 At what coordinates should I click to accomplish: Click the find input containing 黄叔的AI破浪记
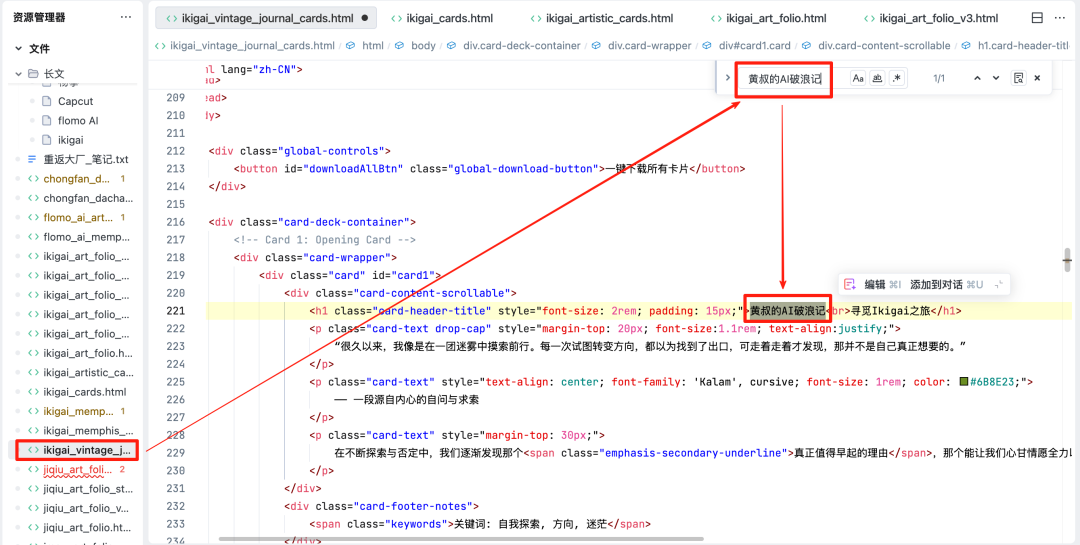click(x=785, y=79)
